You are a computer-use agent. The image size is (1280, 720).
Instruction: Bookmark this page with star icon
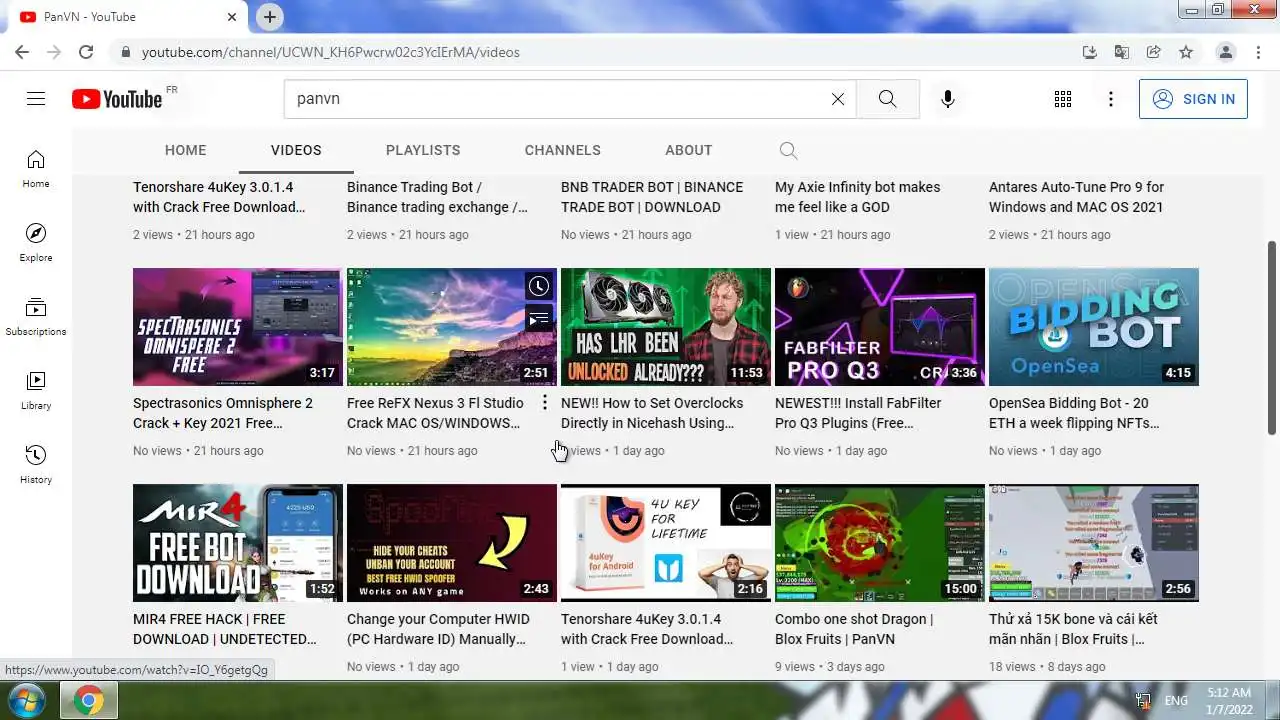pos(1186,52)
